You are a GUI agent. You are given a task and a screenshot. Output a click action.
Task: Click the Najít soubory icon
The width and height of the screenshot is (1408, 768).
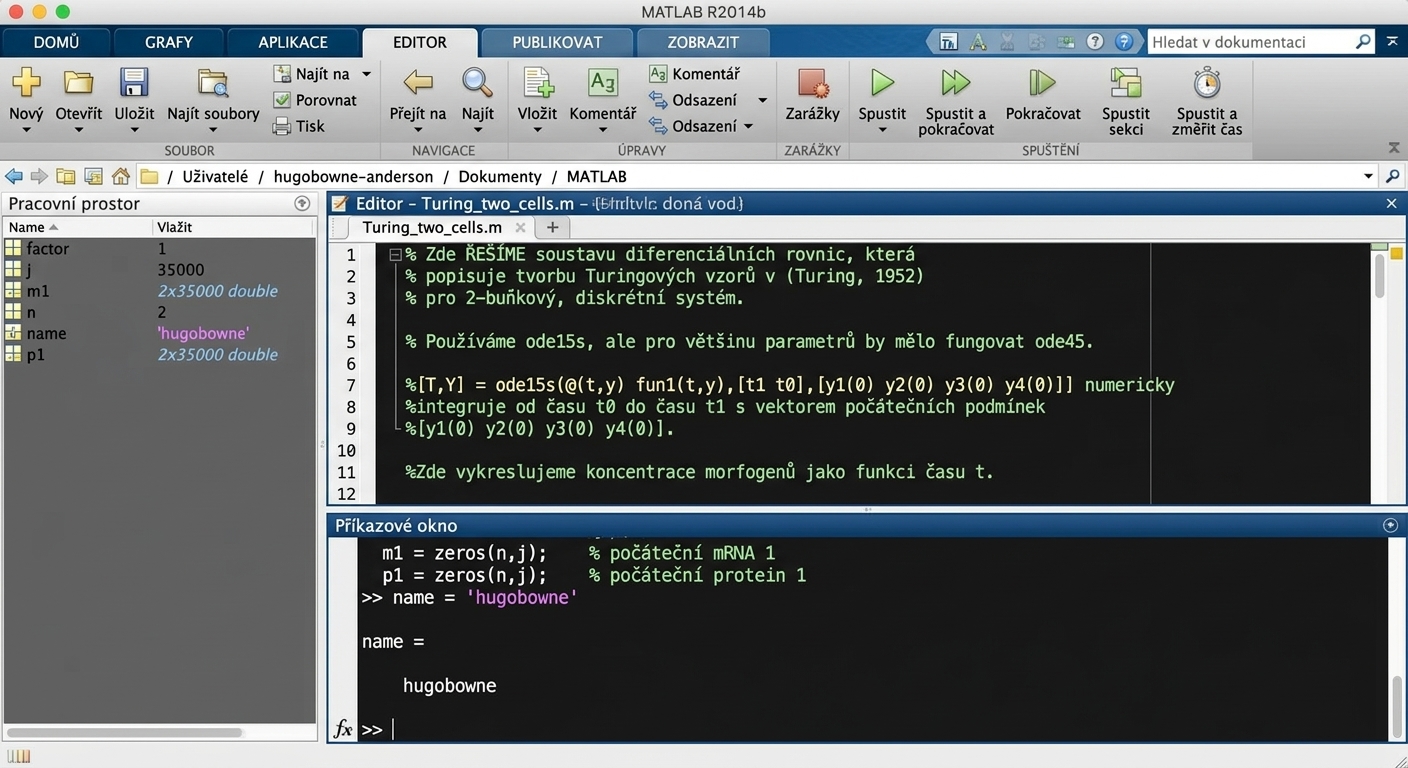[x=213, y=82]
